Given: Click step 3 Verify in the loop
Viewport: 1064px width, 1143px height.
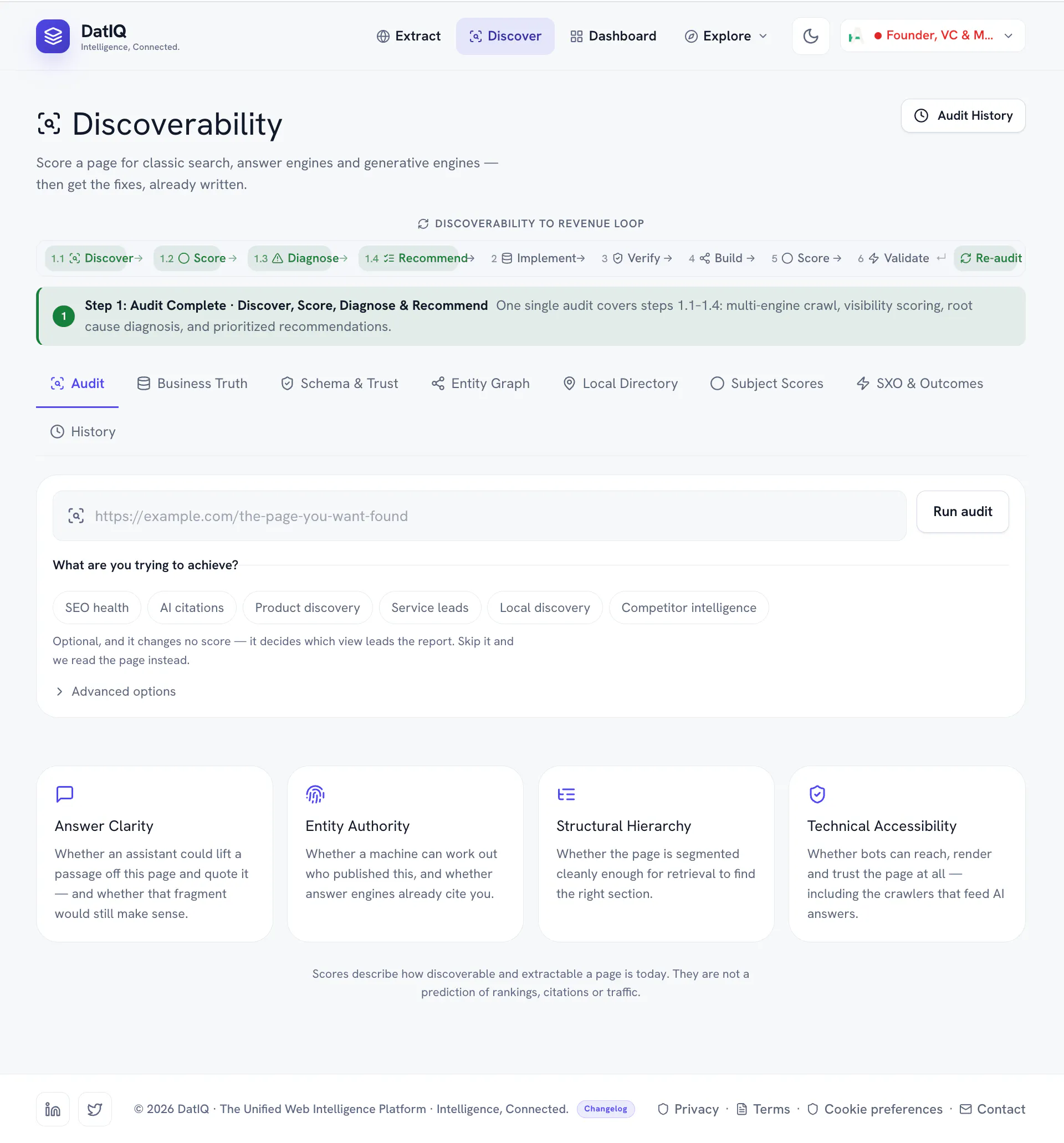Looking at the screenshot, I should point(631,258).
